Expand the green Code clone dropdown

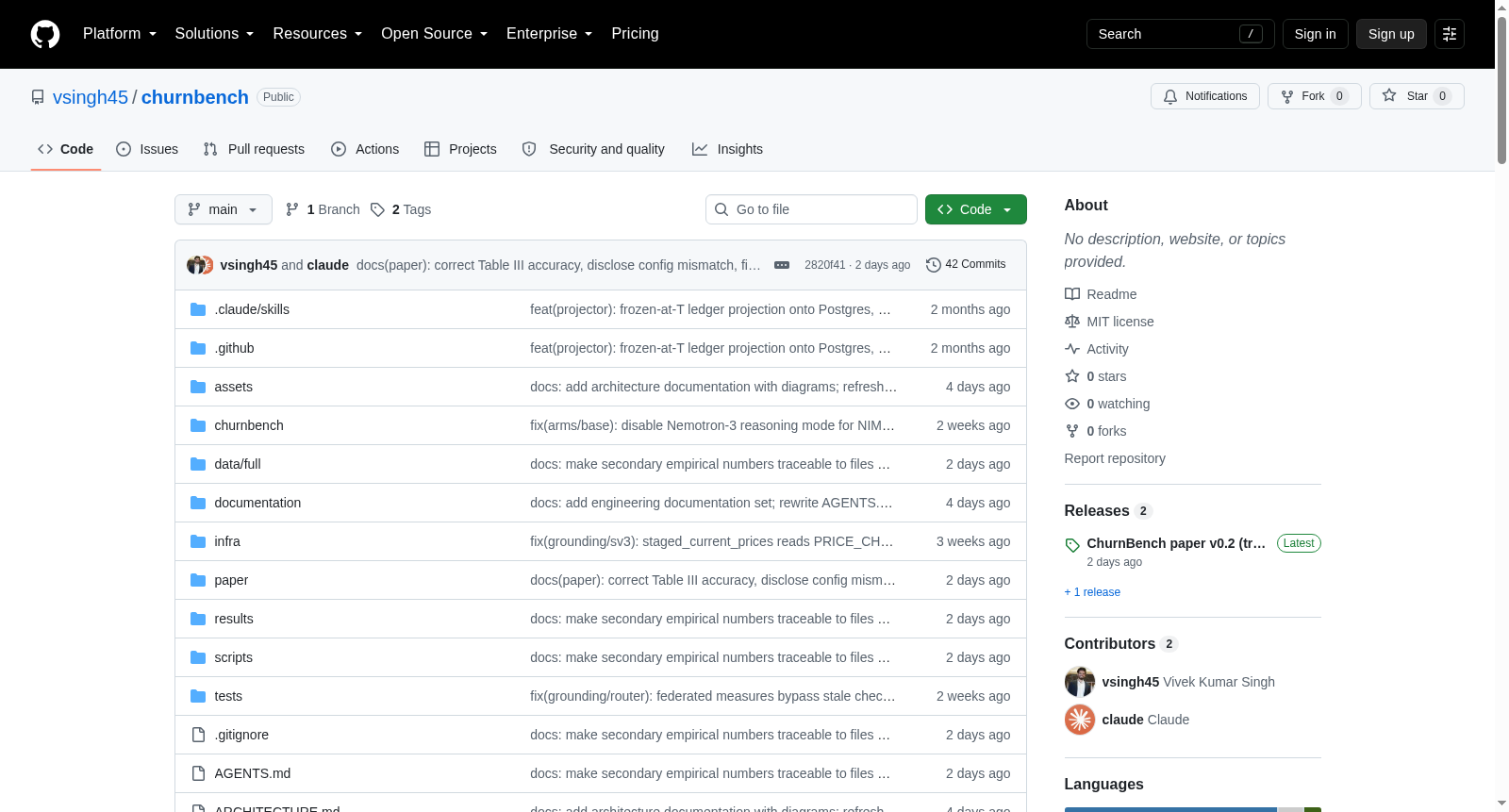click(976, 209)
